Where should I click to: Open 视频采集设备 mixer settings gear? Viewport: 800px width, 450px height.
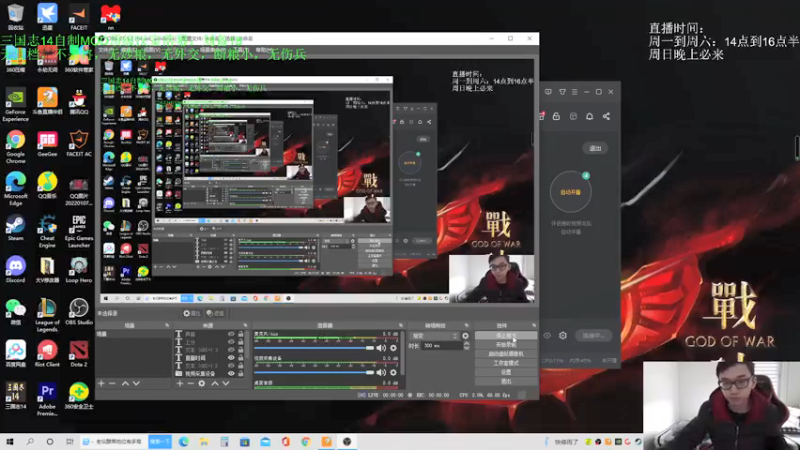click(393, 372)
